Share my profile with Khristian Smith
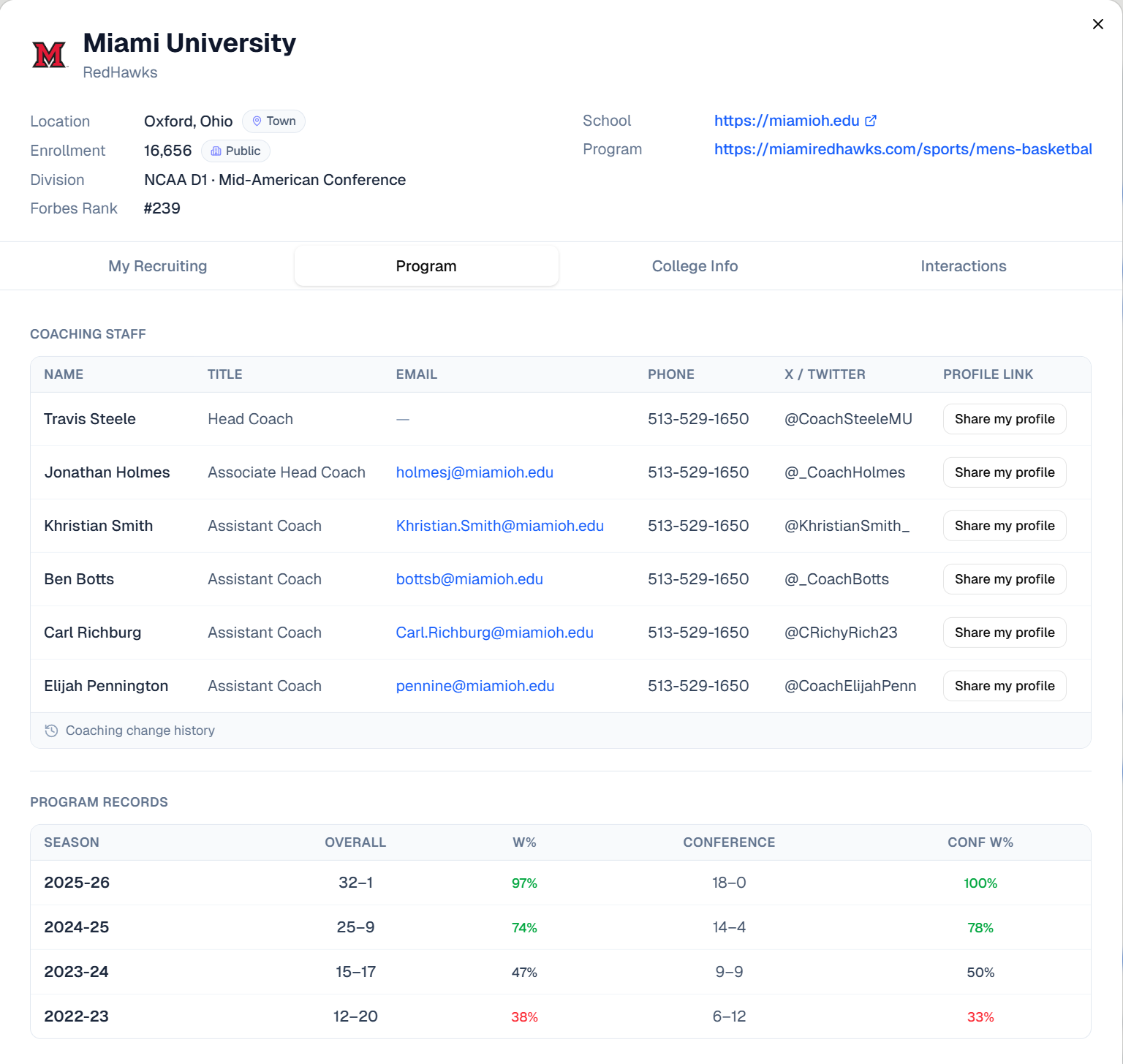1123x1064 pixels. (1005, 526)
